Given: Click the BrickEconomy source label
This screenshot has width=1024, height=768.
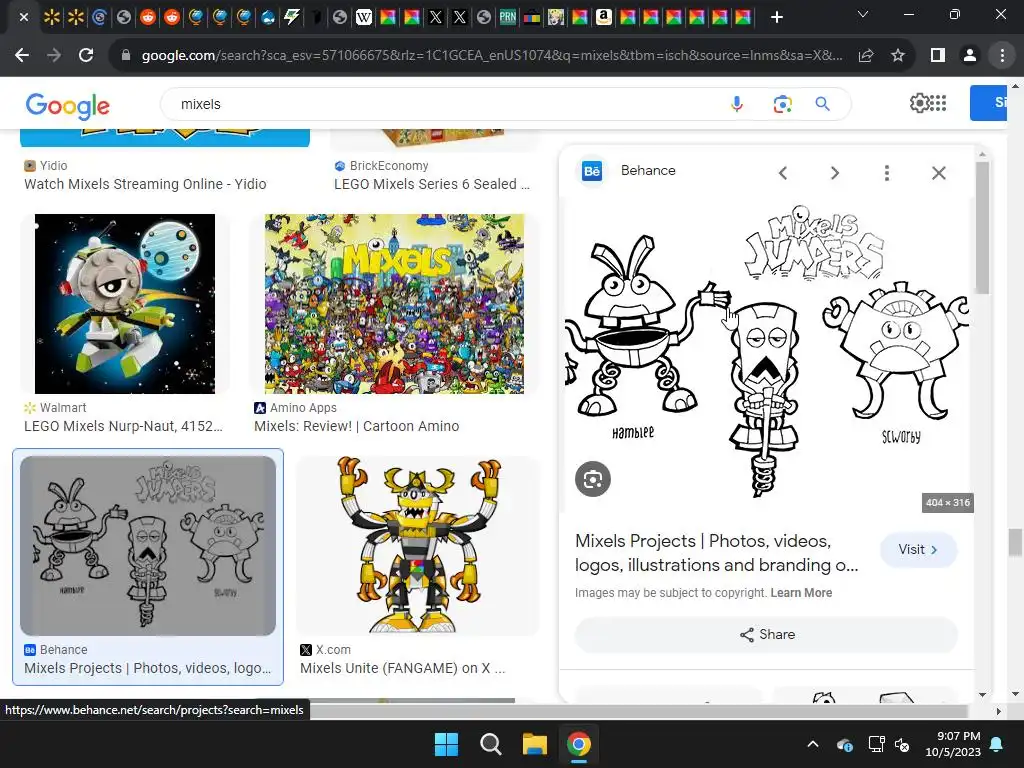Looking at the screenshot, I should [x=389, y=166].
